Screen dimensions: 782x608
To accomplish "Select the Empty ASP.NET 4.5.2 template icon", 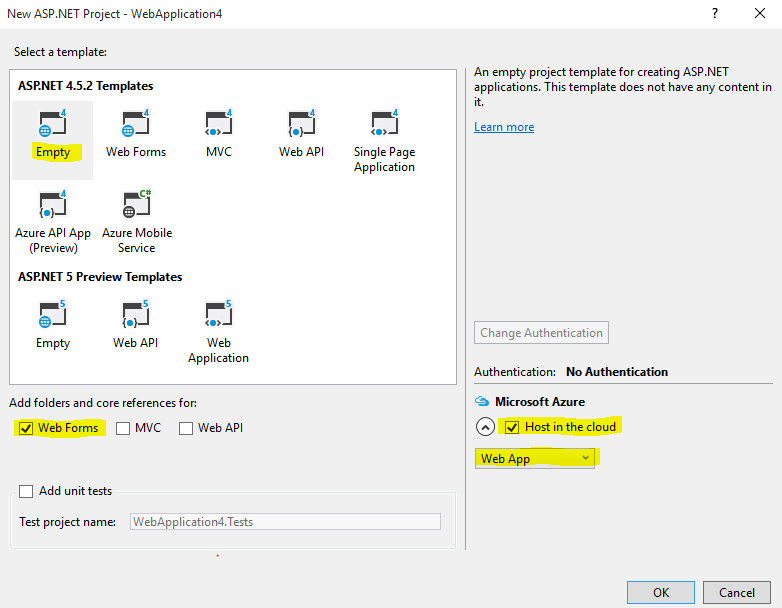I will [53, 125].
